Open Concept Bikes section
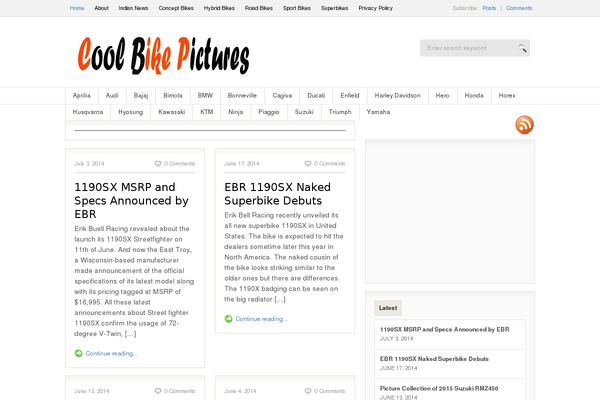Viewport: 600px width, 400px height. [x=176, y=8]
